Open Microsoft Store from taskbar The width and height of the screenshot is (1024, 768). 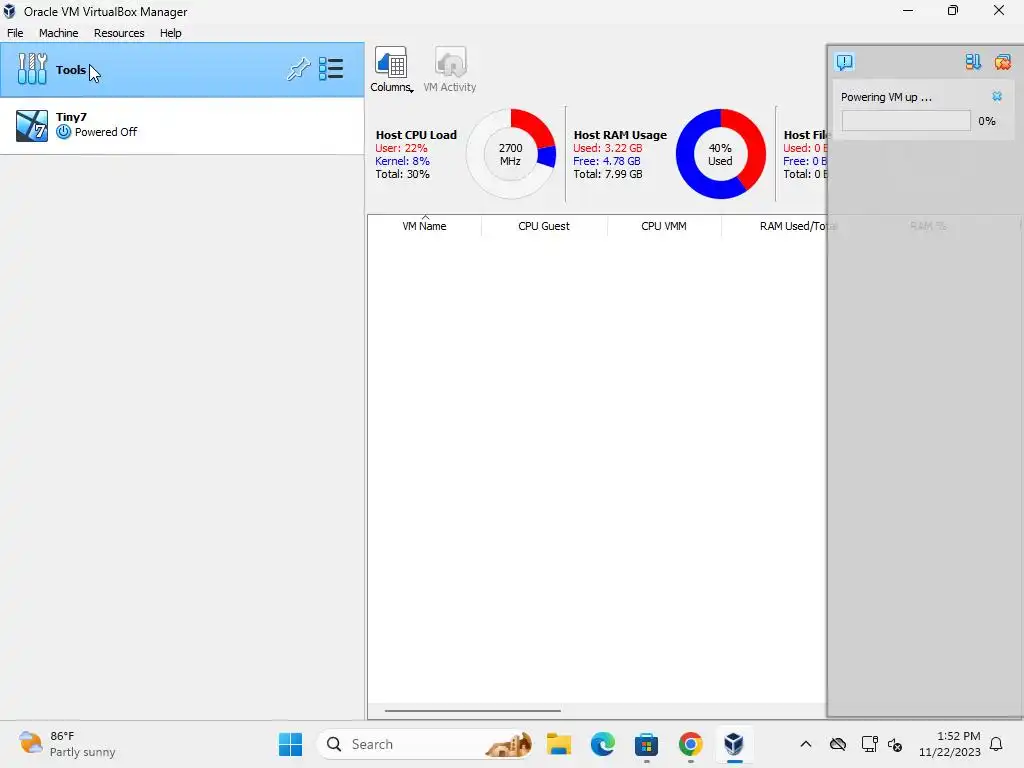(647, 744)
